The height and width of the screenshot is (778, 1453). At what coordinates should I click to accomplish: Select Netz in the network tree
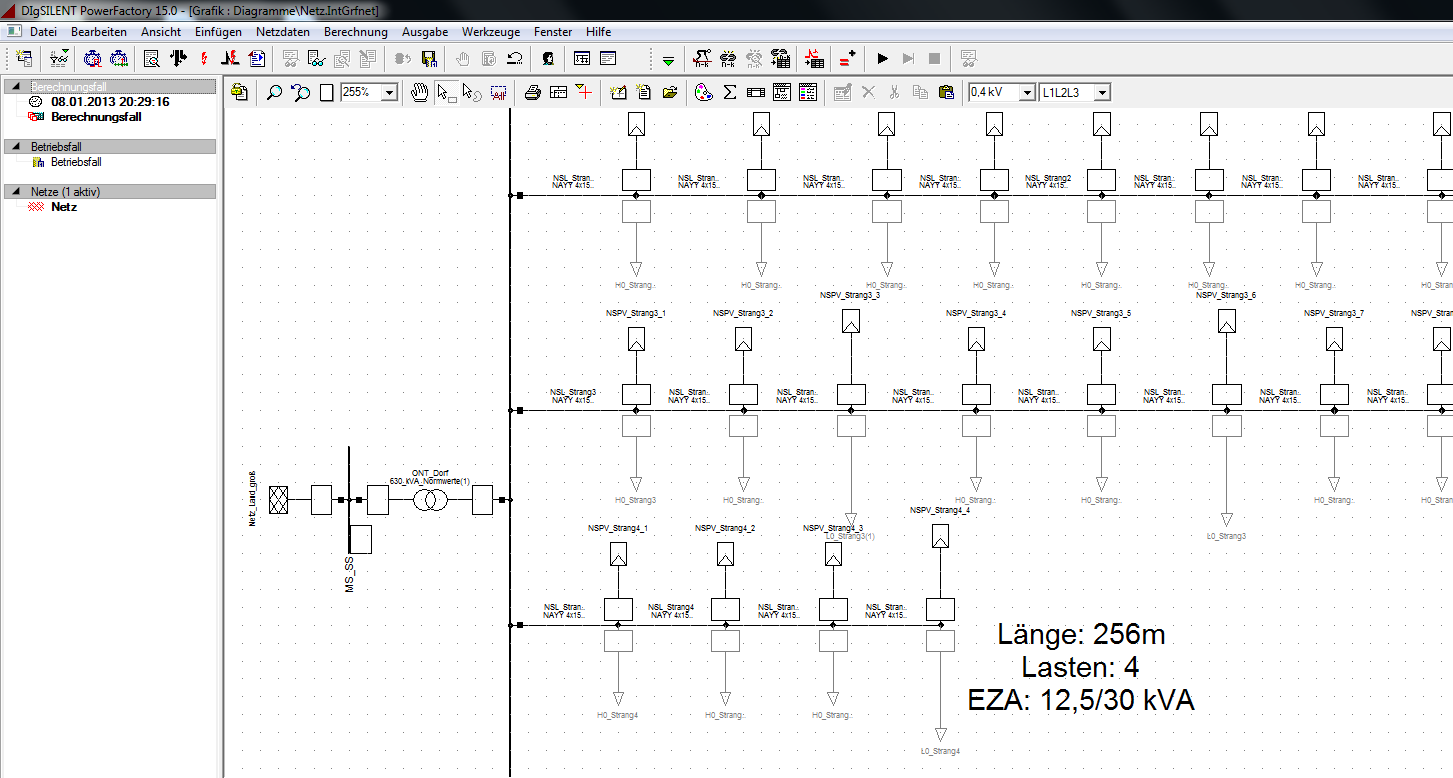tap(63, 207)
